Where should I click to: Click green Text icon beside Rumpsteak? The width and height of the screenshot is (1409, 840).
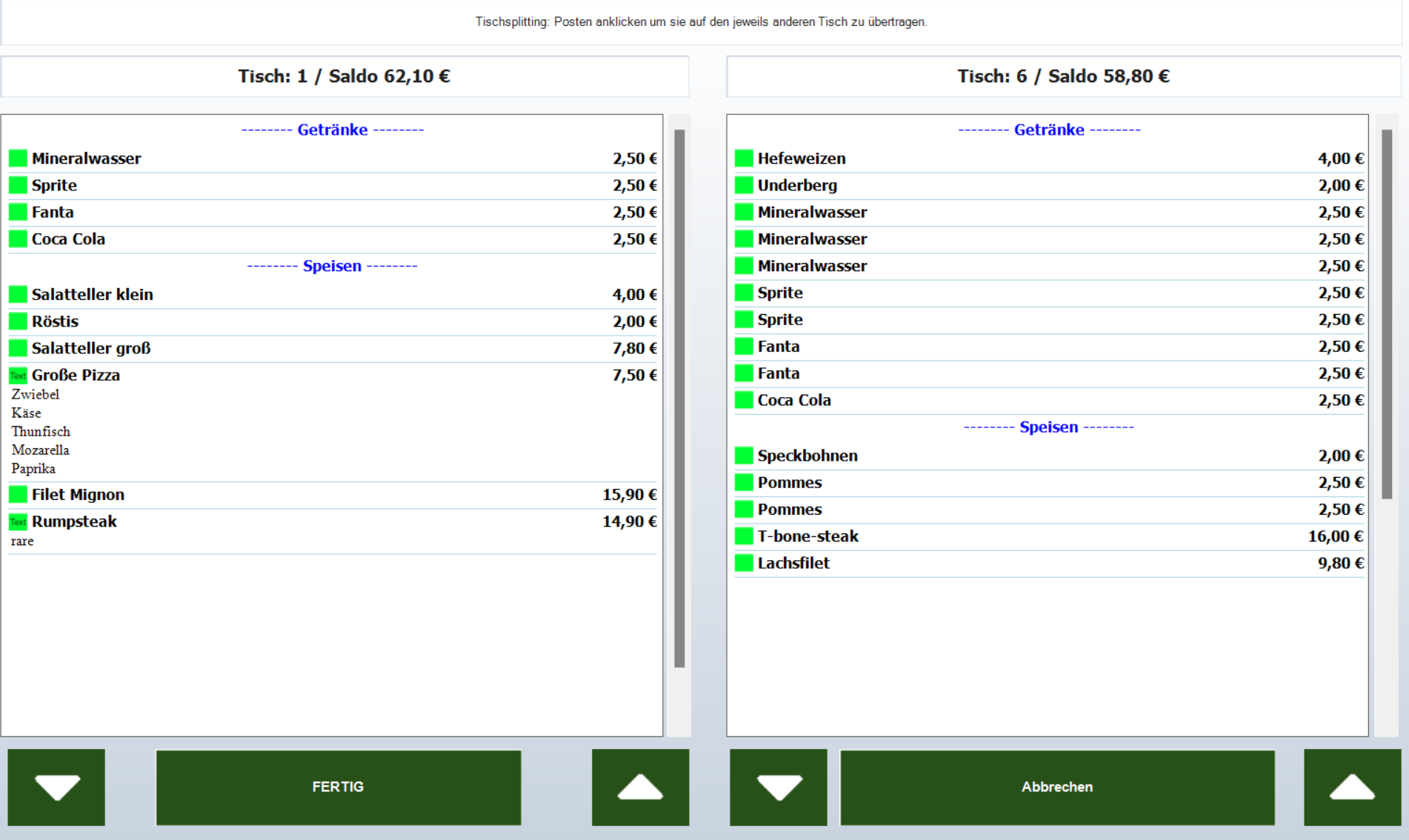pos(18,521)
